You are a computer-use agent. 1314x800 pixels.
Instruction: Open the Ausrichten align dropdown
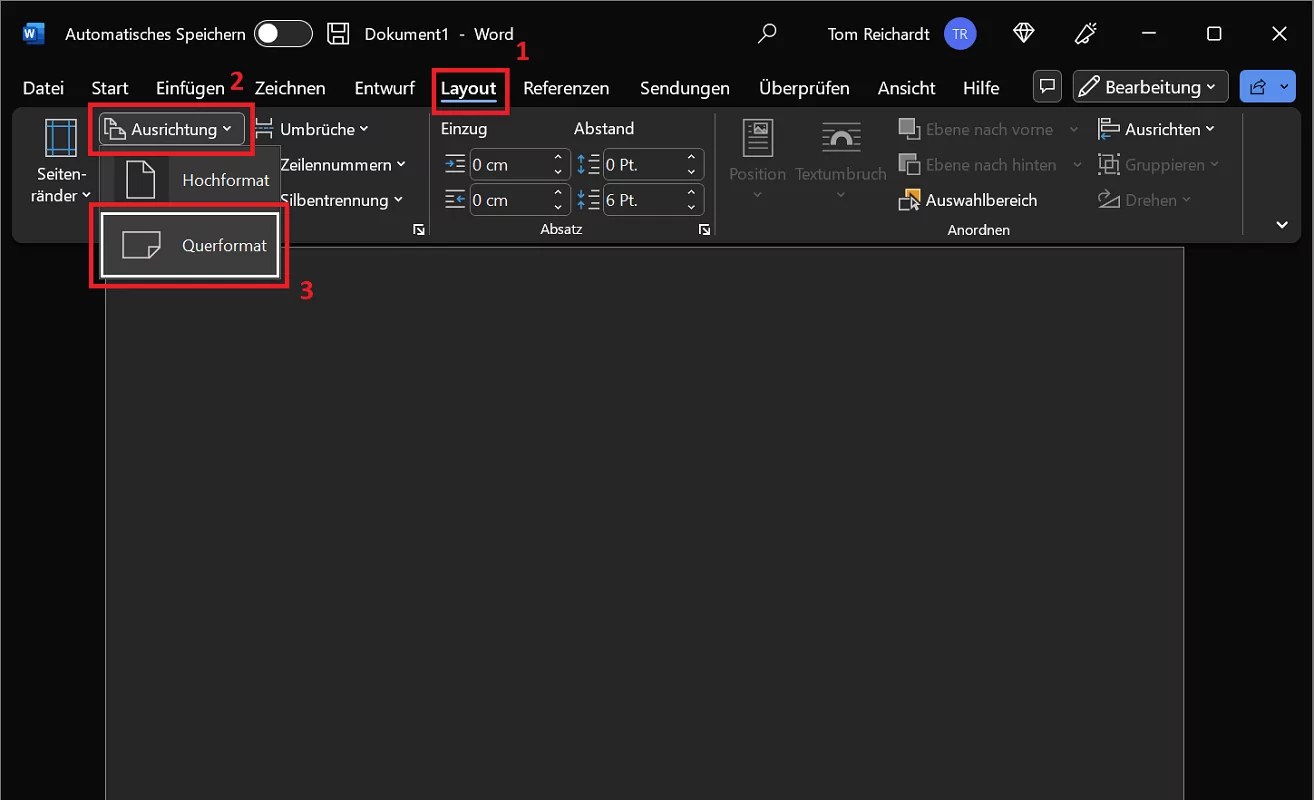click(x=1156, y=129)
